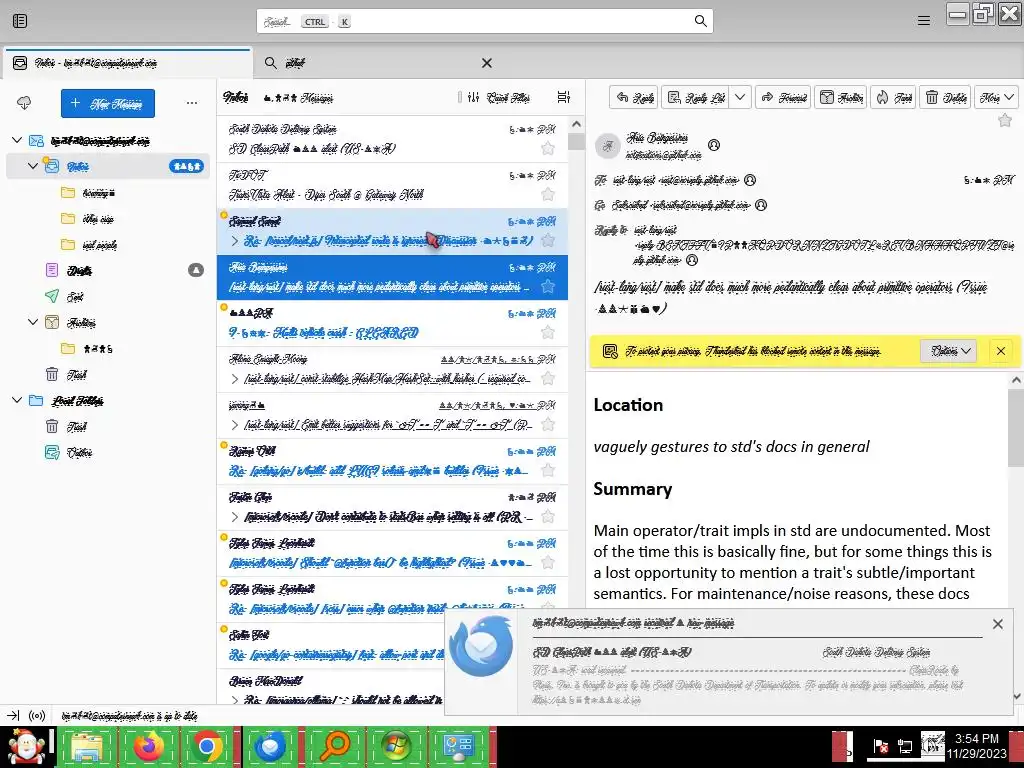Image resolution: width=1024 pixels, height=768 pixels.
Task: Open Firefox from the taskbar
Action: (x=148, y=746)
